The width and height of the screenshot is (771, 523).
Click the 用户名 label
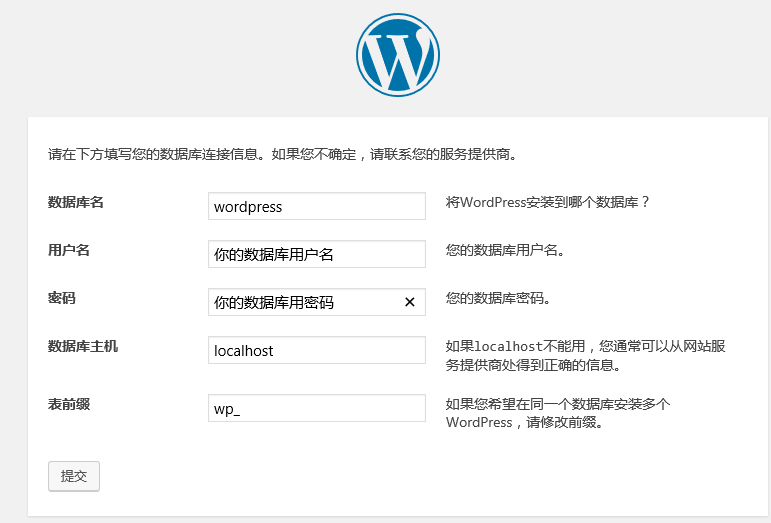(69, 250)
